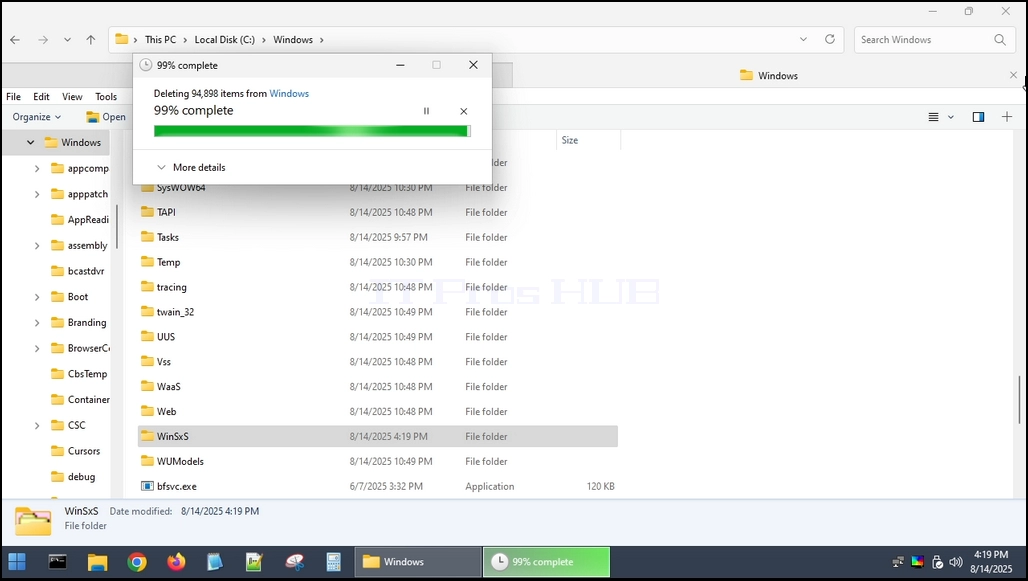Expand the assembly tree folder

(x=37, y=245)
